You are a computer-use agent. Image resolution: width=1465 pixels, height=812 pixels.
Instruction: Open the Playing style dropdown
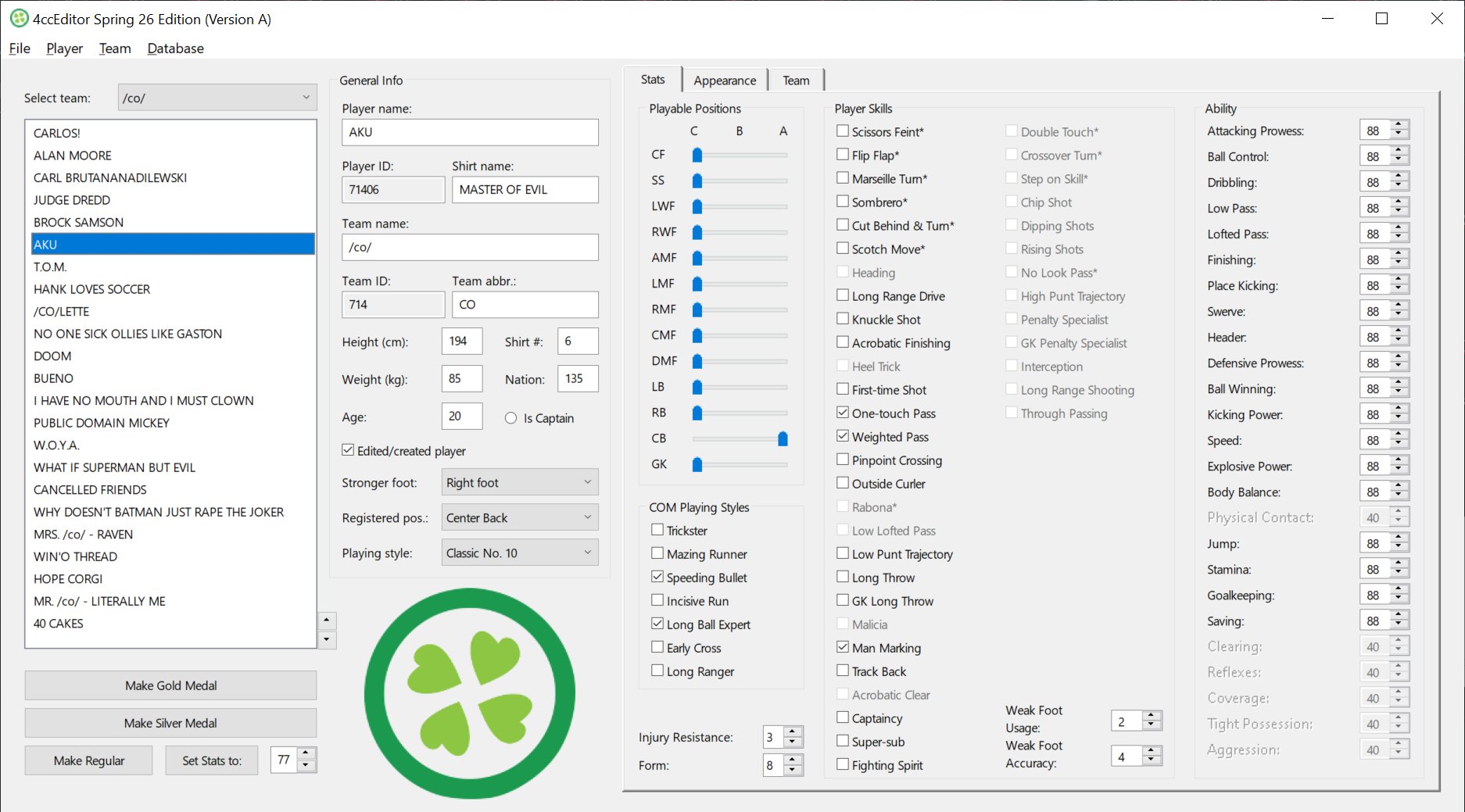[x=520, y=553]
